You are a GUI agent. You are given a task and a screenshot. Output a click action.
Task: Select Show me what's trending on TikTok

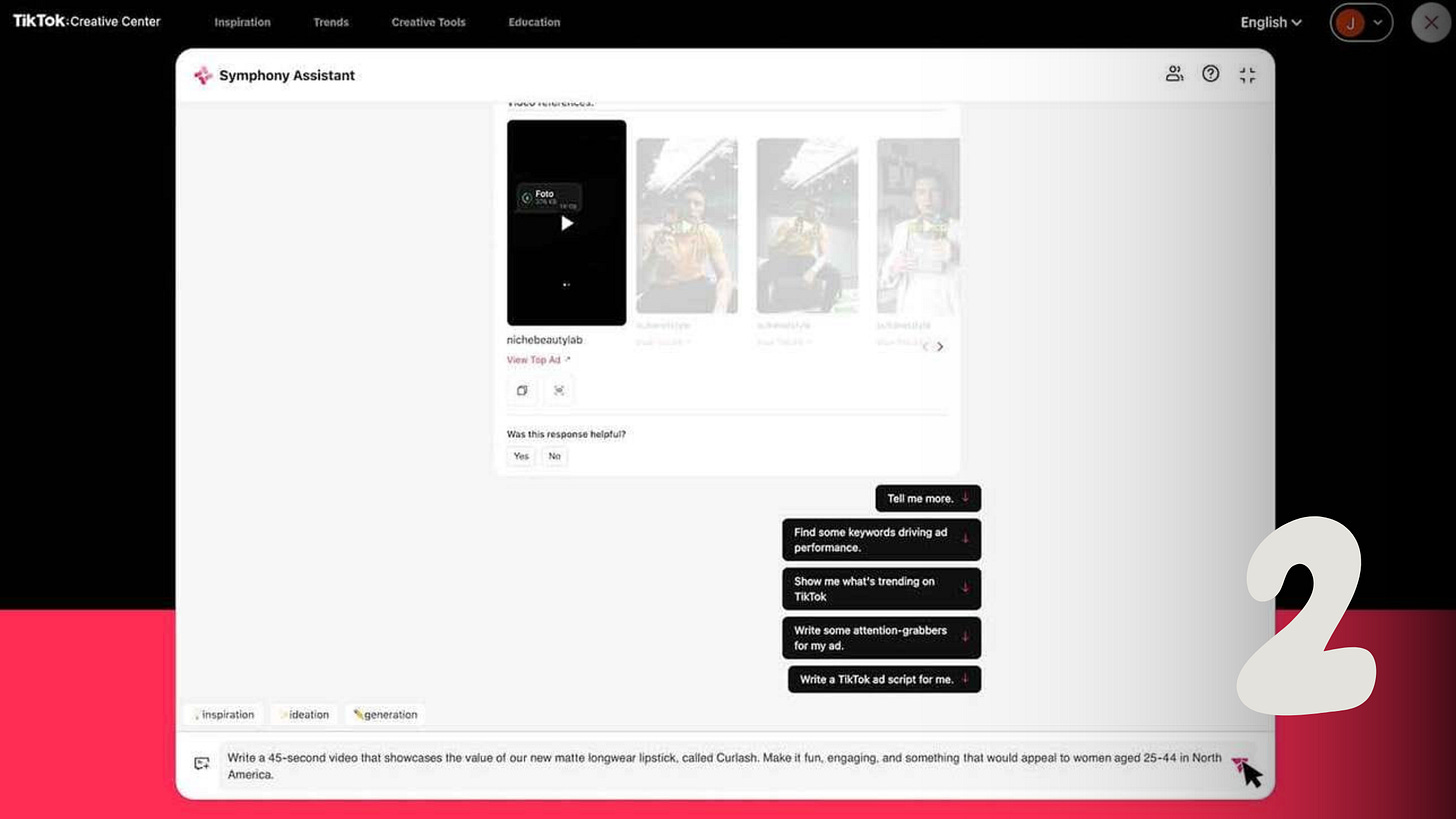(x=881, y=589)
